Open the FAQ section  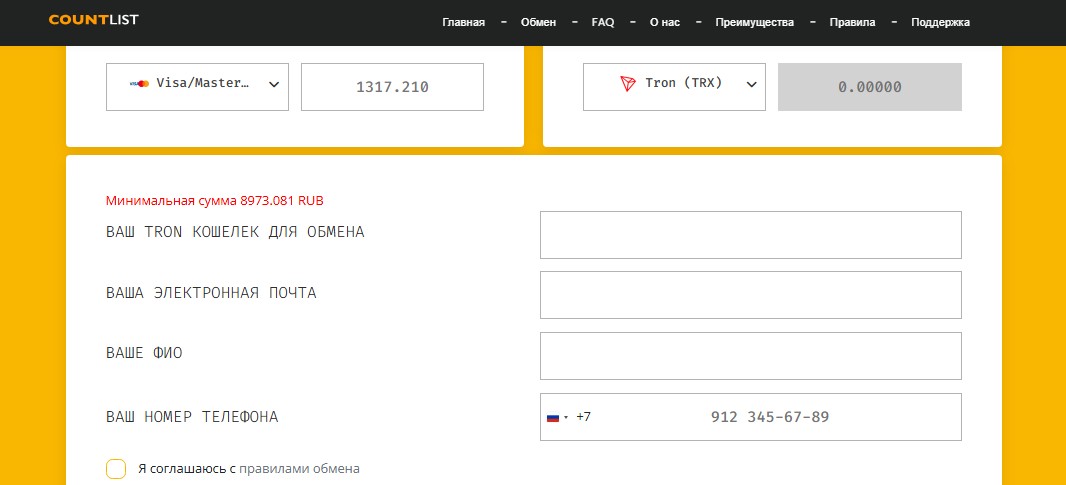pyautogui.click(x=602, y=22)
